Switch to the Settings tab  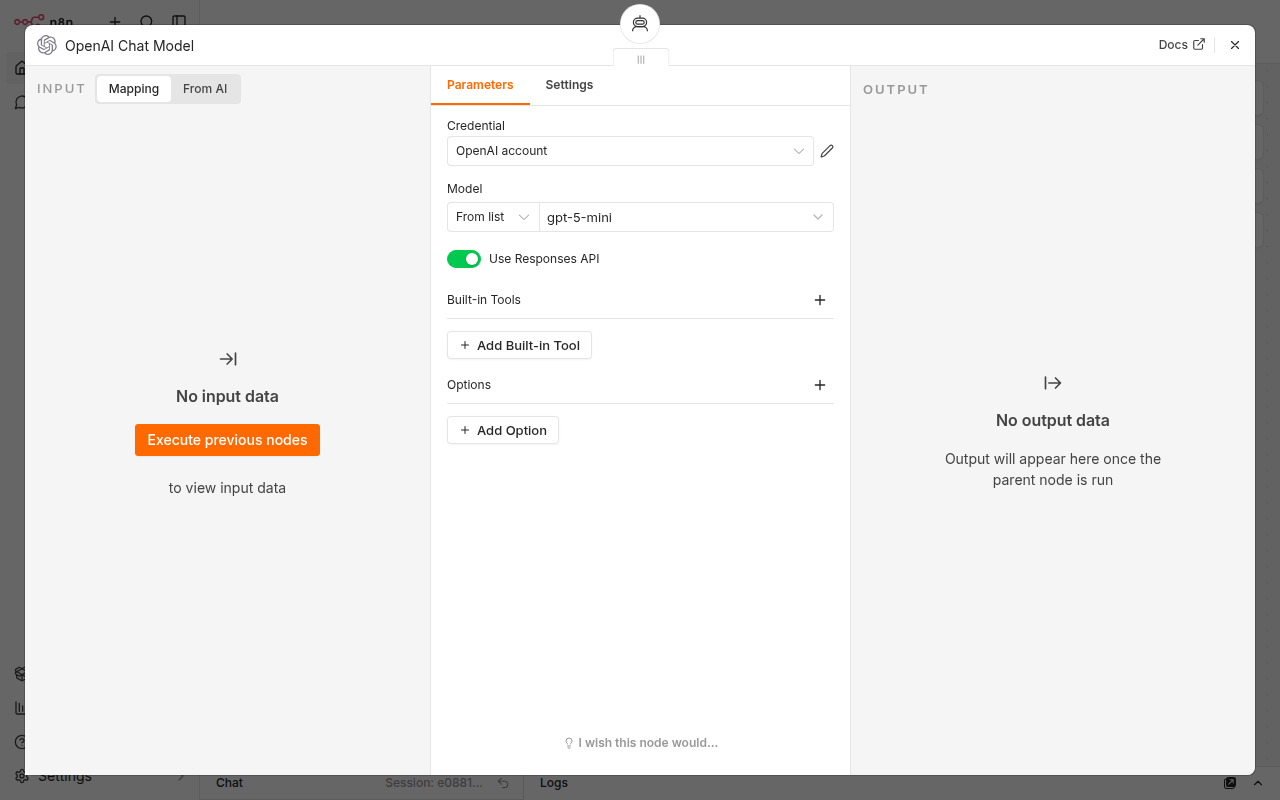pos(569,85)
